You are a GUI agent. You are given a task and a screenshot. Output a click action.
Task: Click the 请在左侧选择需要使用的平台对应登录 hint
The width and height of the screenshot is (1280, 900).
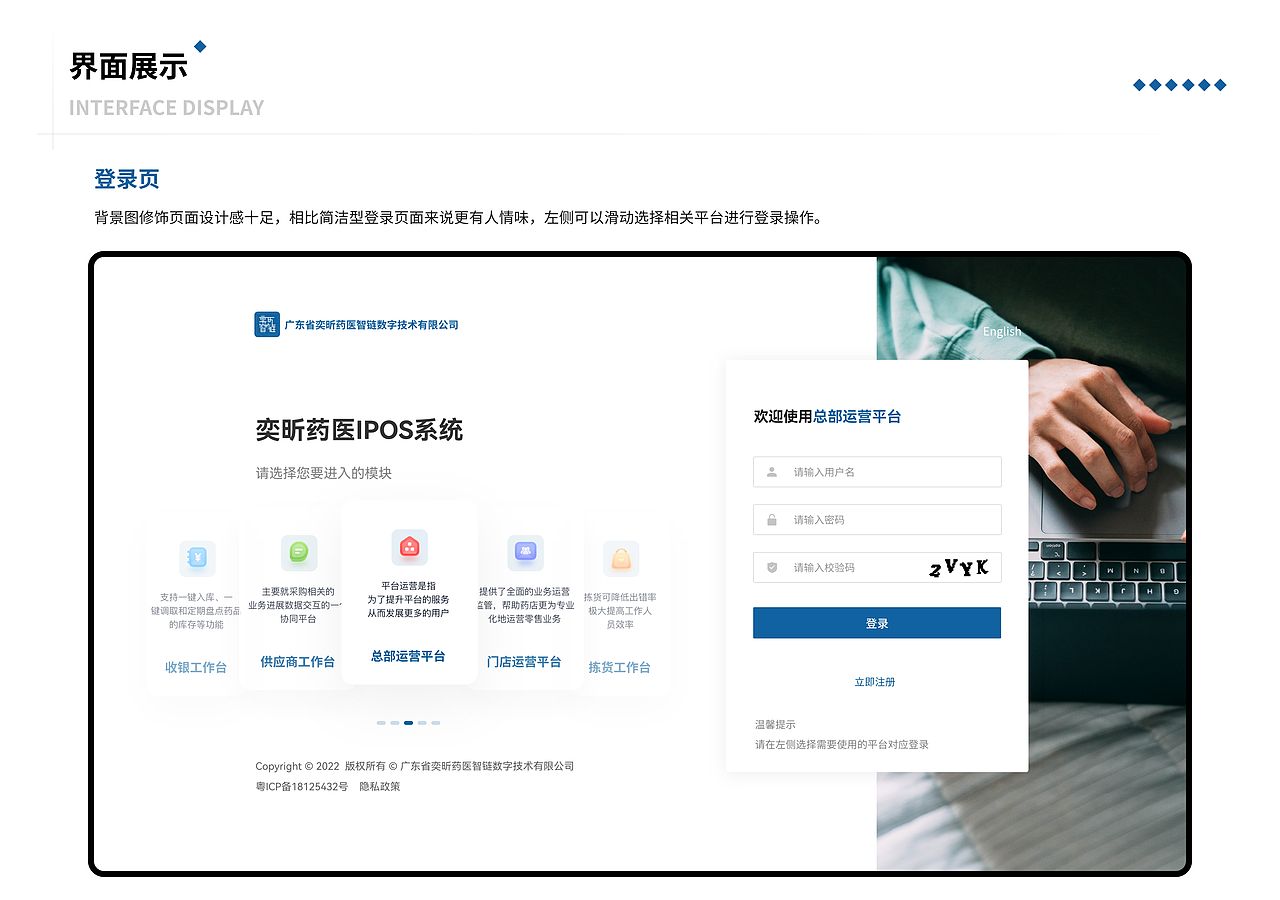pyautogui.click(x=842, y=745)
